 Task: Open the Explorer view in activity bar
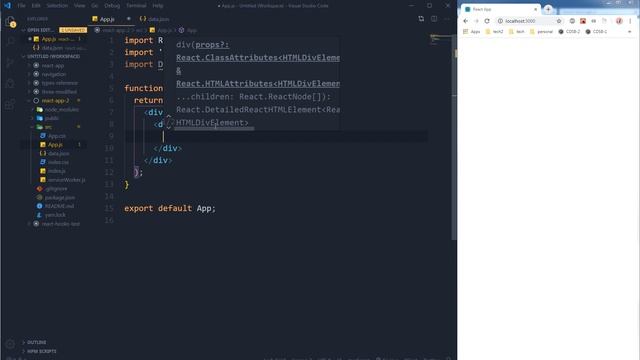[10, 22]
